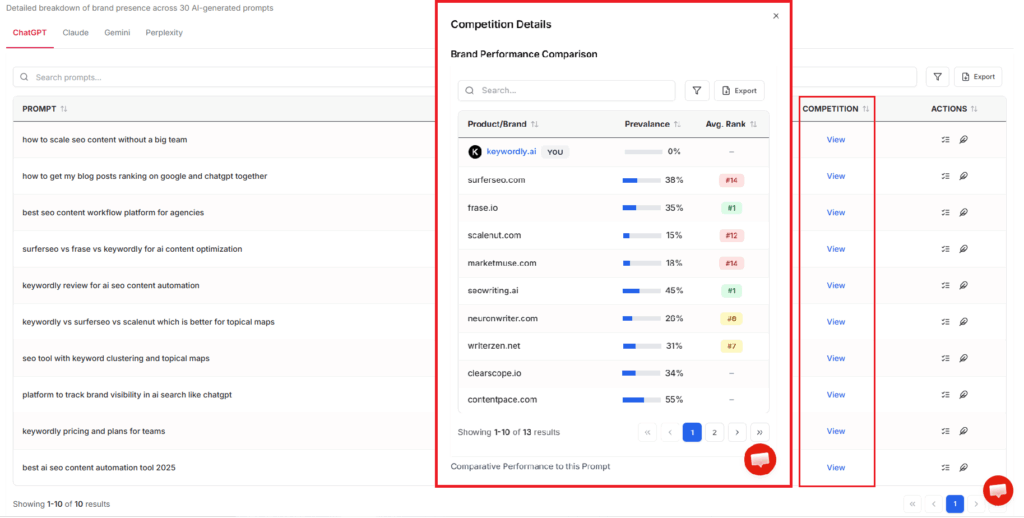
Task: Jump to first page in modal pagination
Action: click(x=647, y=432)
